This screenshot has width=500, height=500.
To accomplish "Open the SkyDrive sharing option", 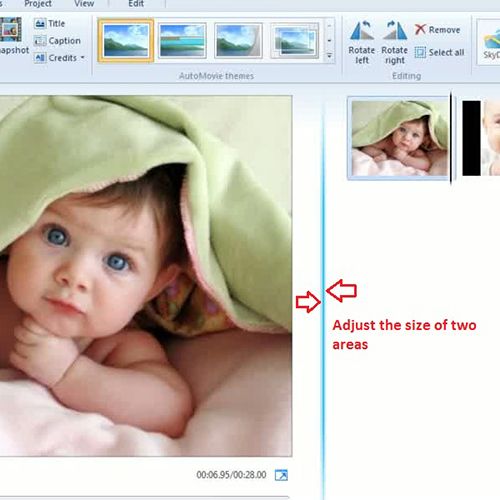I will [490, 43].
